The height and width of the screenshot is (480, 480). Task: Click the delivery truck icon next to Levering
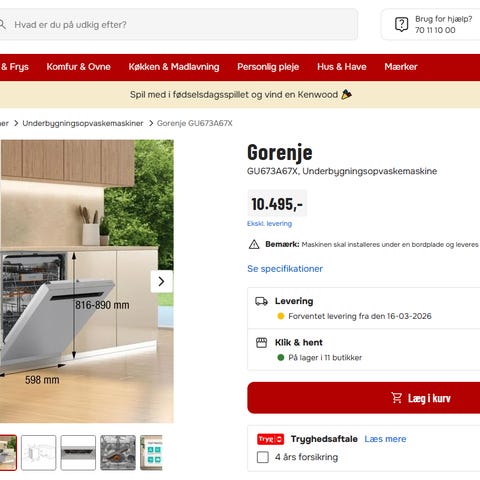pos(261,301)
